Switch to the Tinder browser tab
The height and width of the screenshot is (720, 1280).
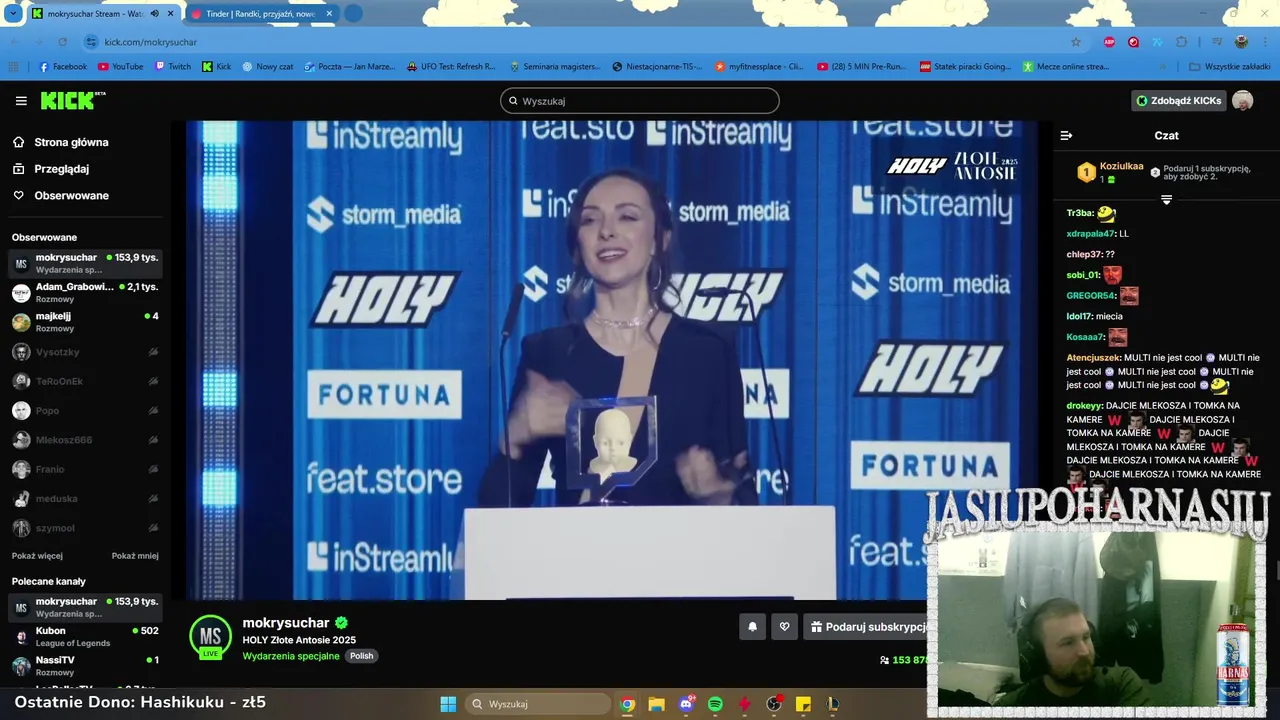262,14
